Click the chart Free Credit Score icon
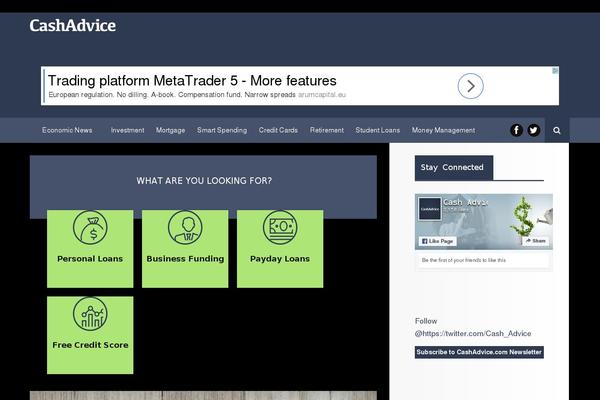 coord(90,314)
